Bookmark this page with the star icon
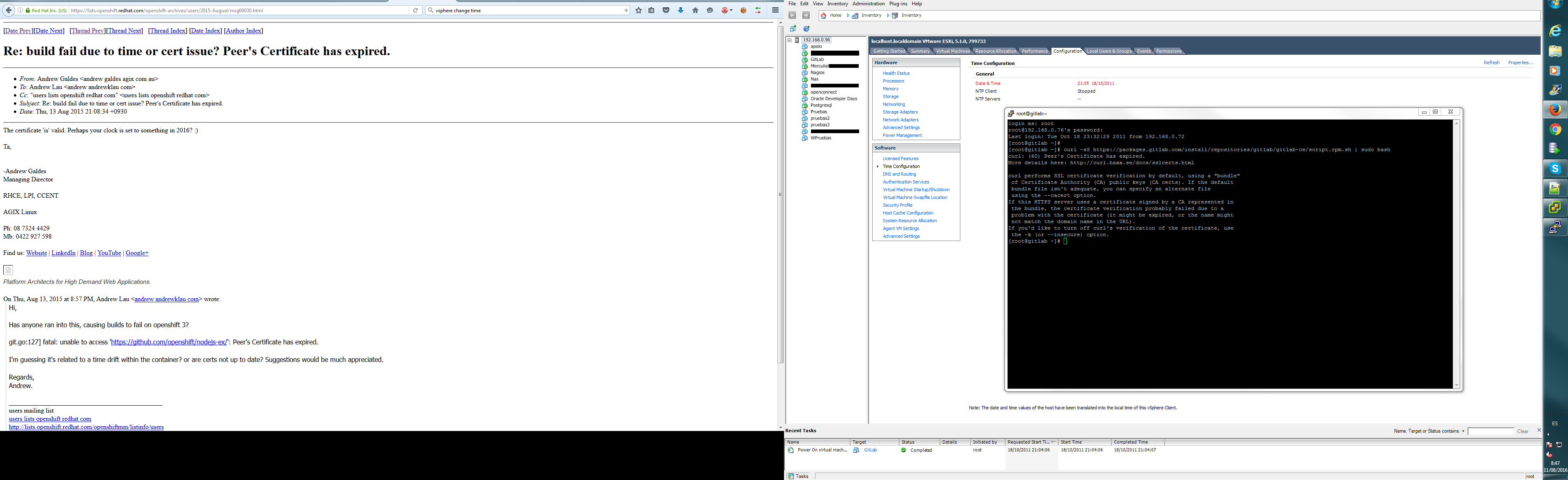The height and width of the screenshot is (480, 1568). [639, 10]
